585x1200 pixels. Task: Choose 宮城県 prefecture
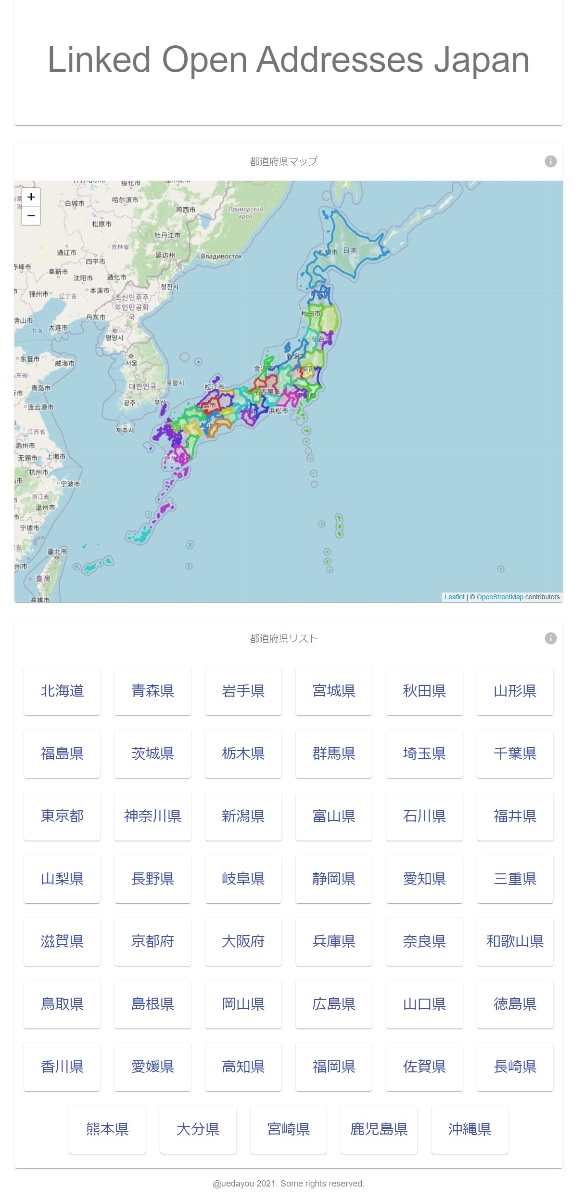[x=334, y=691]
